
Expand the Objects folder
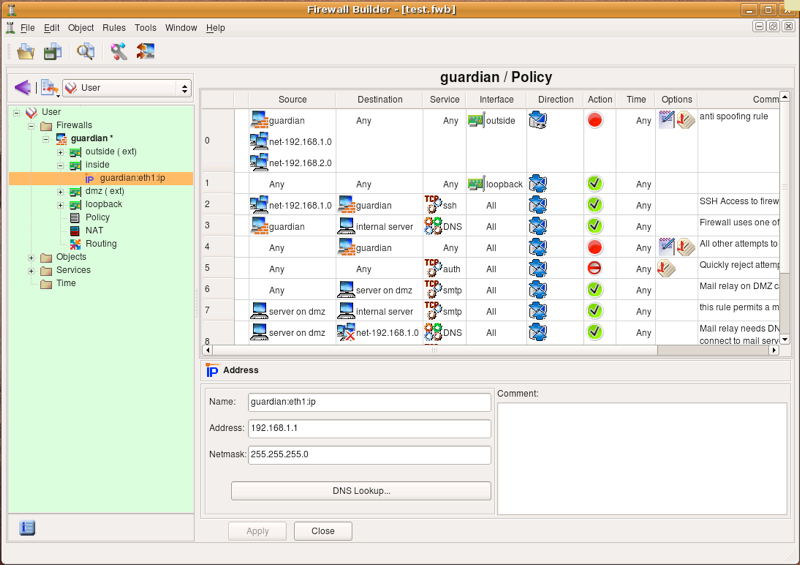[31, 257]
